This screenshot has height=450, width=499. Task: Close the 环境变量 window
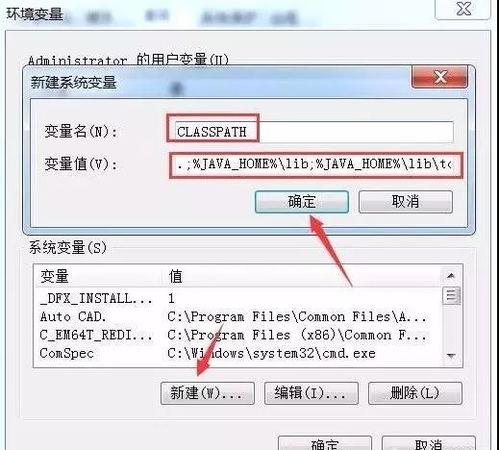pyautogui.click(x=463, y=9)
